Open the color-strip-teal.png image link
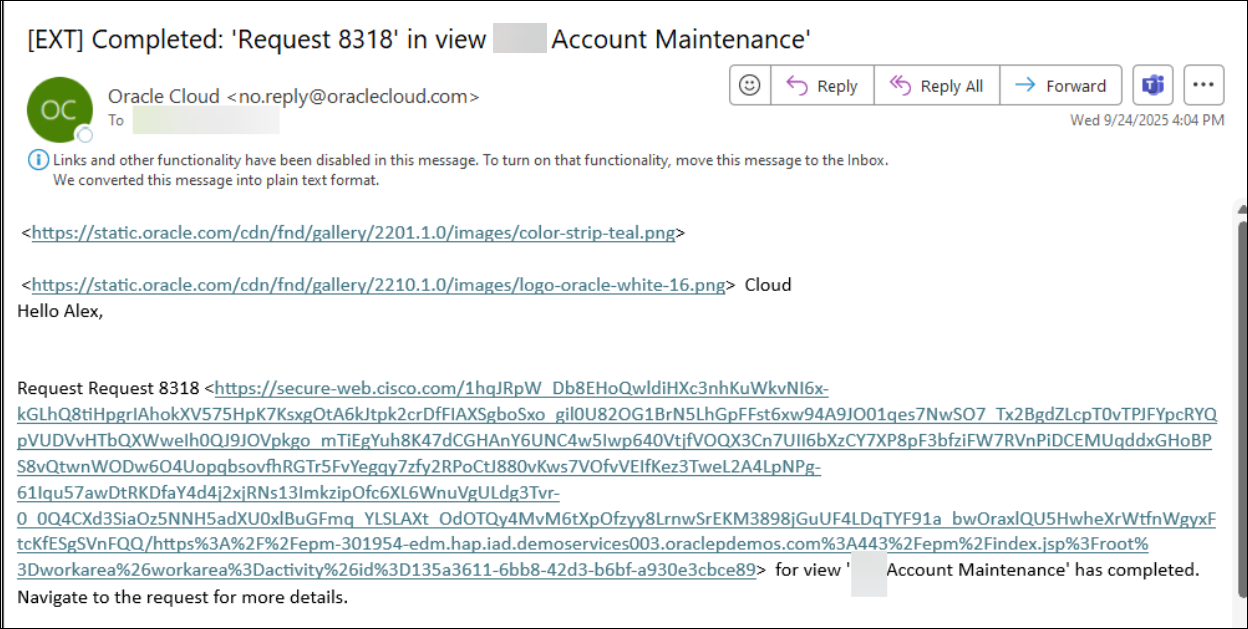This screenshot has width=1248, height=629. (354, 233)
